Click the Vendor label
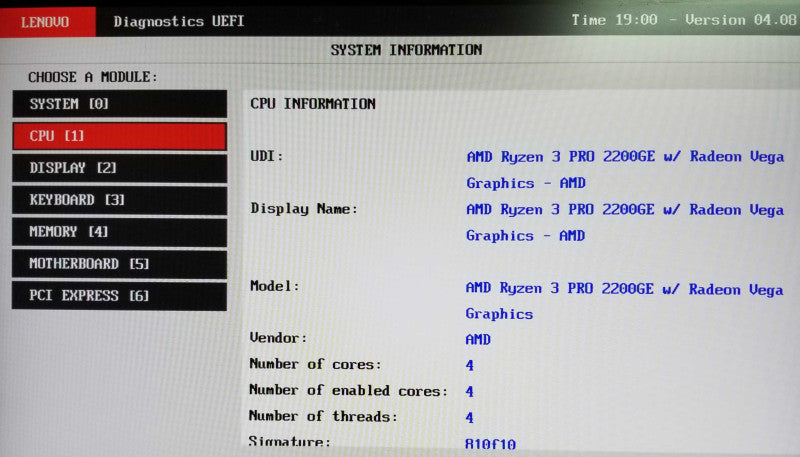Screen dimensions: 800x457 278,338
